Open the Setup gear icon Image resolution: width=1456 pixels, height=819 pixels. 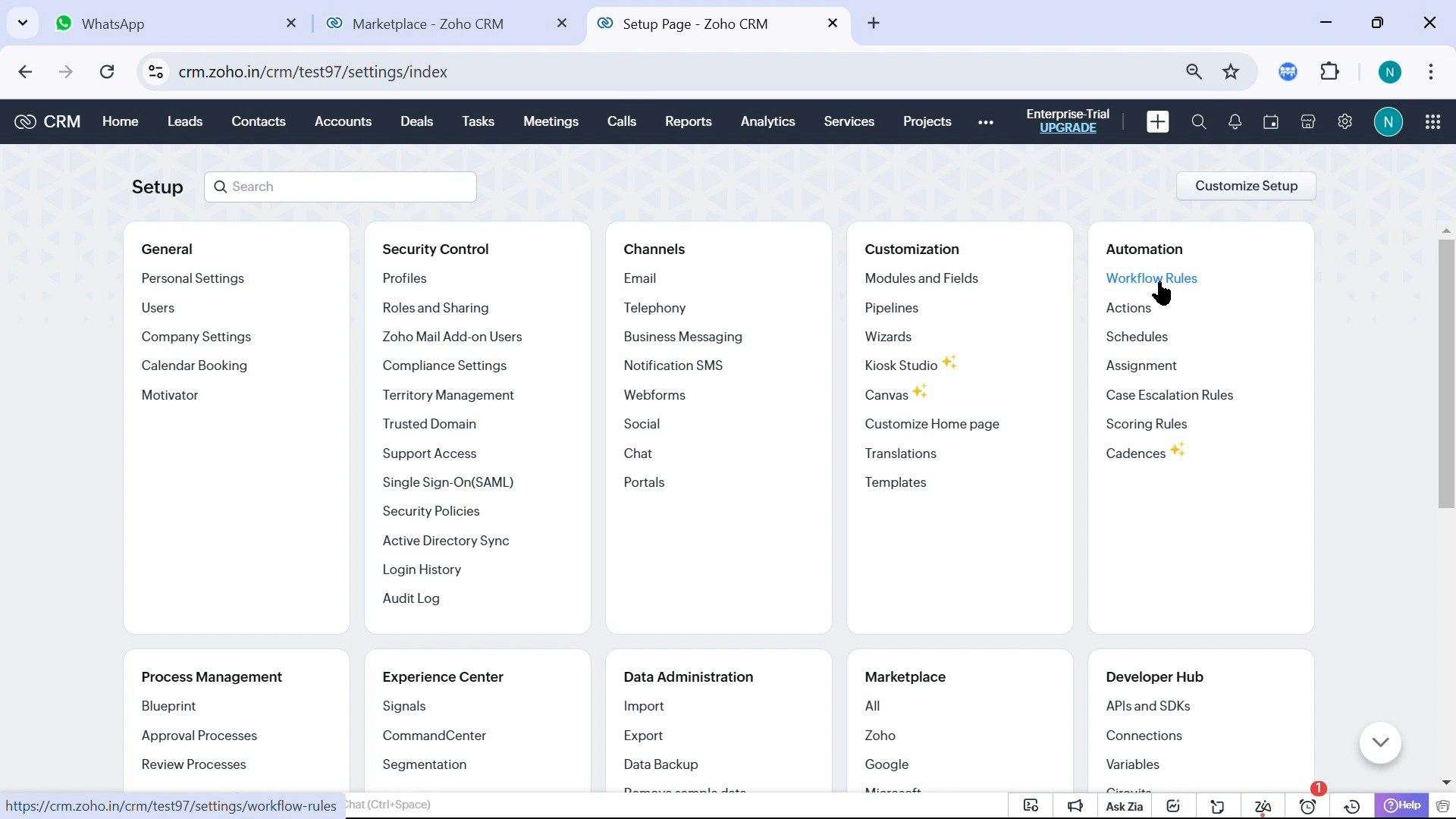[1345, 121]
